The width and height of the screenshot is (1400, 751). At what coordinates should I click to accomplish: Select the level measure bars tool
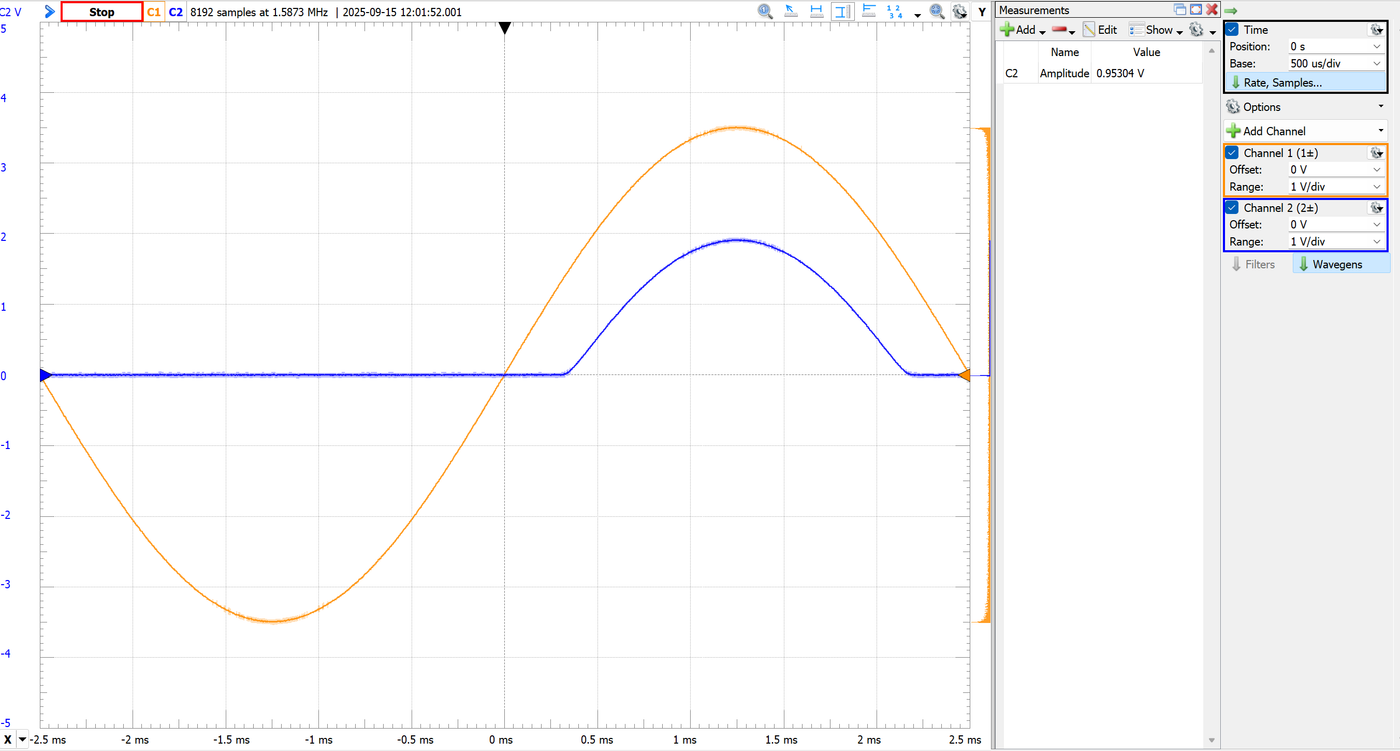click(x=868, y=11)
